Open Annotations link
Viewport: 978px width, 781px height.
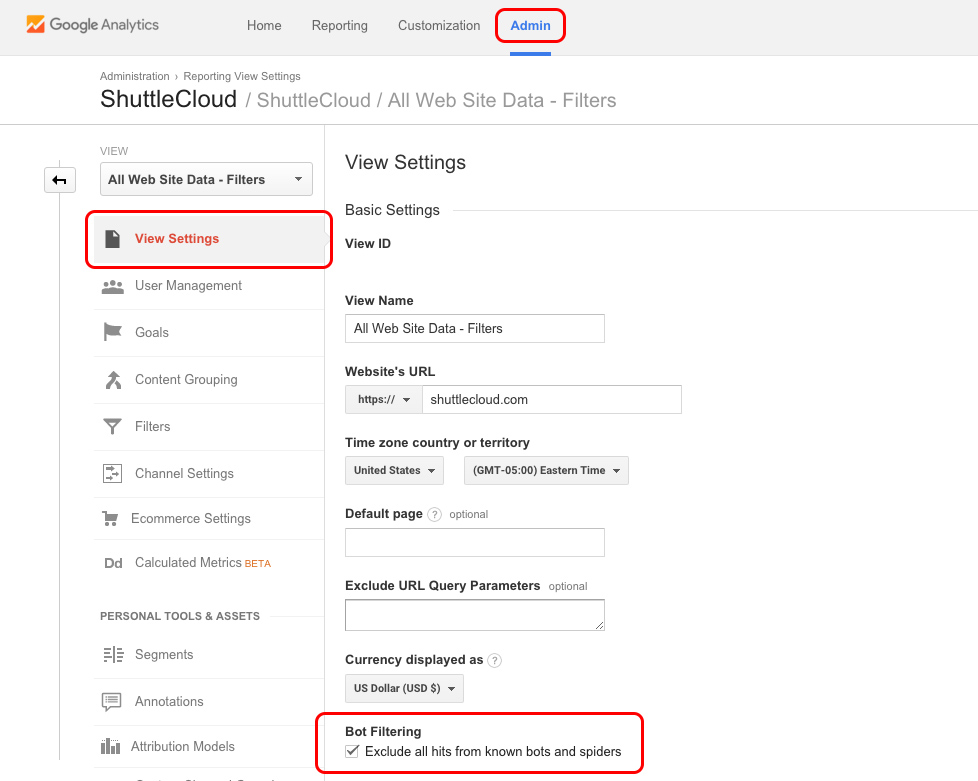coord(210,702)
